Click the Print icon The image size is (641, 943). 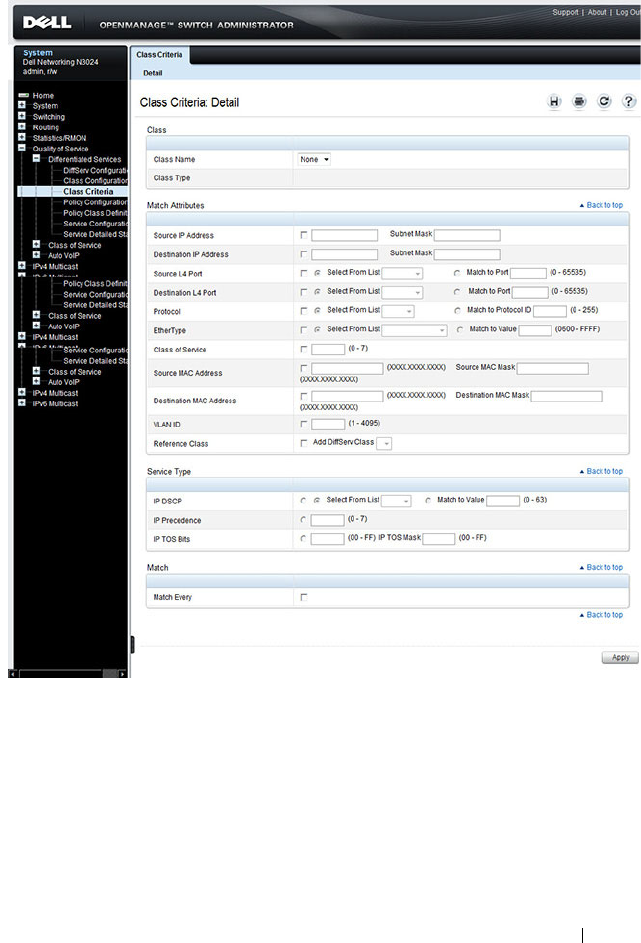pos(579,102)
